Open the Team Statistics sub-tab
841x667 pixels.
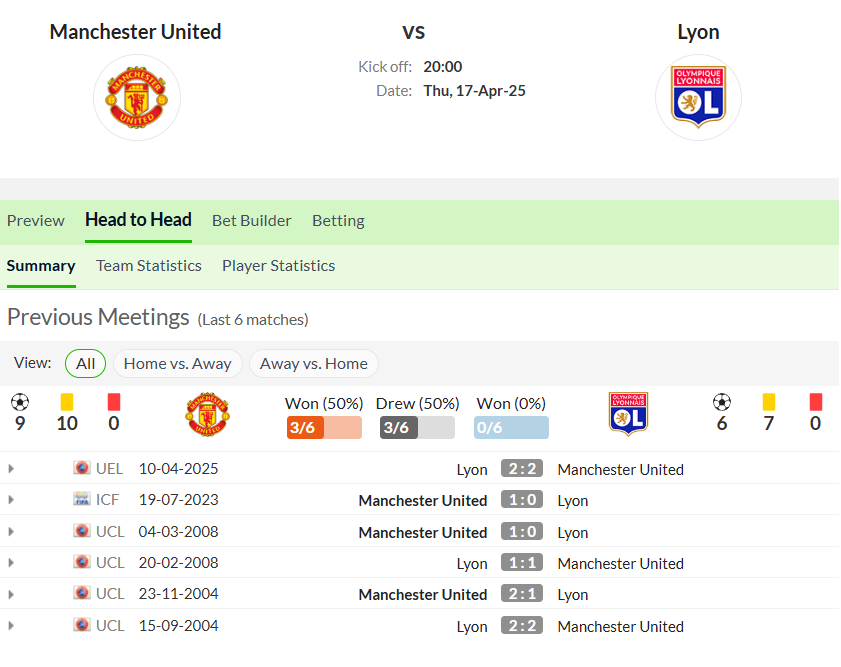(x=149, y=266)
